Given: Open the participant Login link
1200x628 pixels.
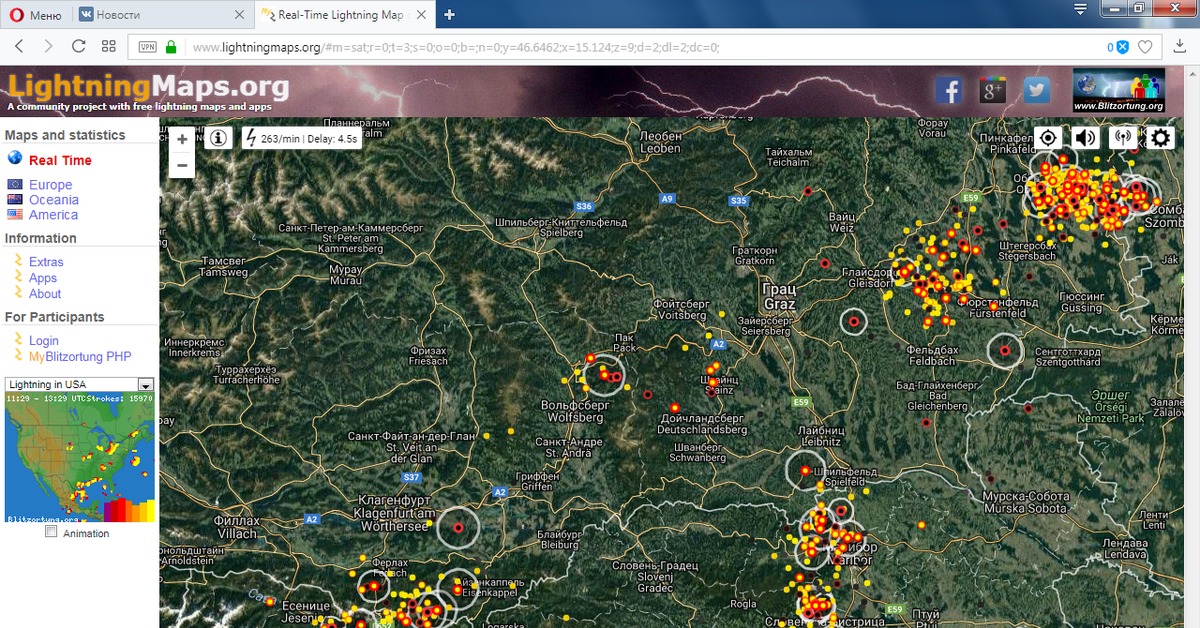Looking at the screenshot, I should [44, 341].
